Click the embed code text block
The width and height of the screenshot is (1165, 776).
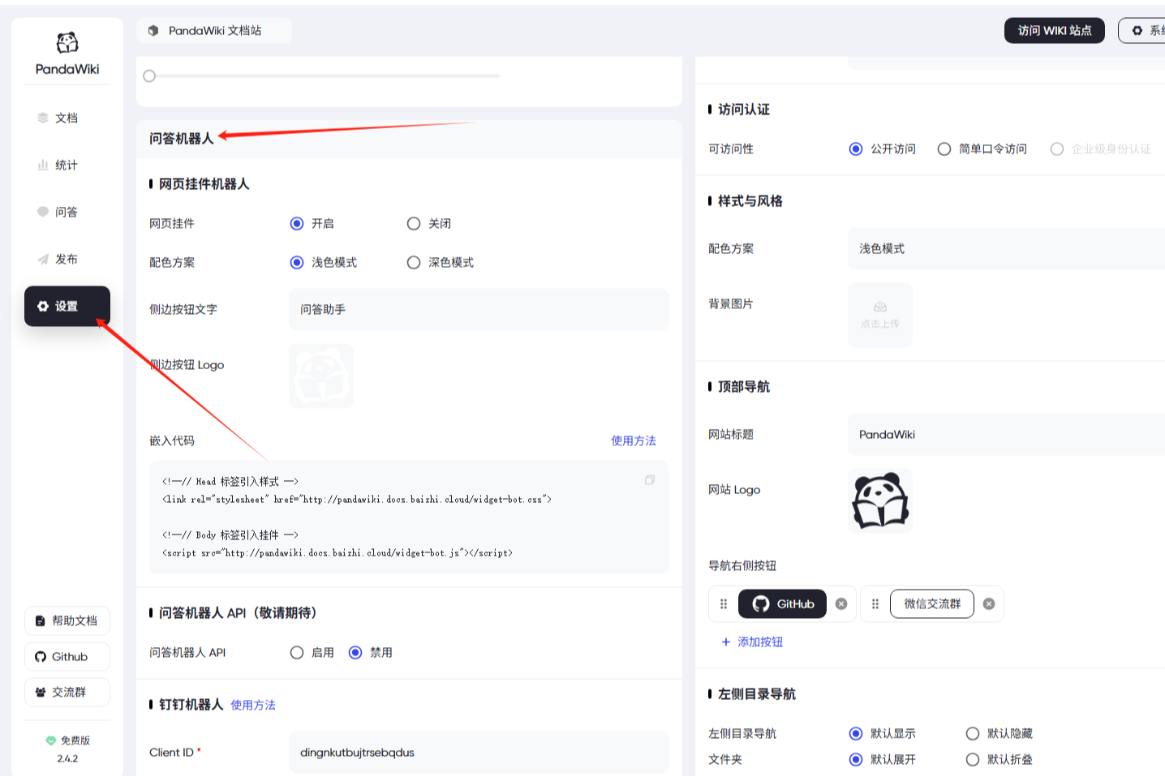409,517
